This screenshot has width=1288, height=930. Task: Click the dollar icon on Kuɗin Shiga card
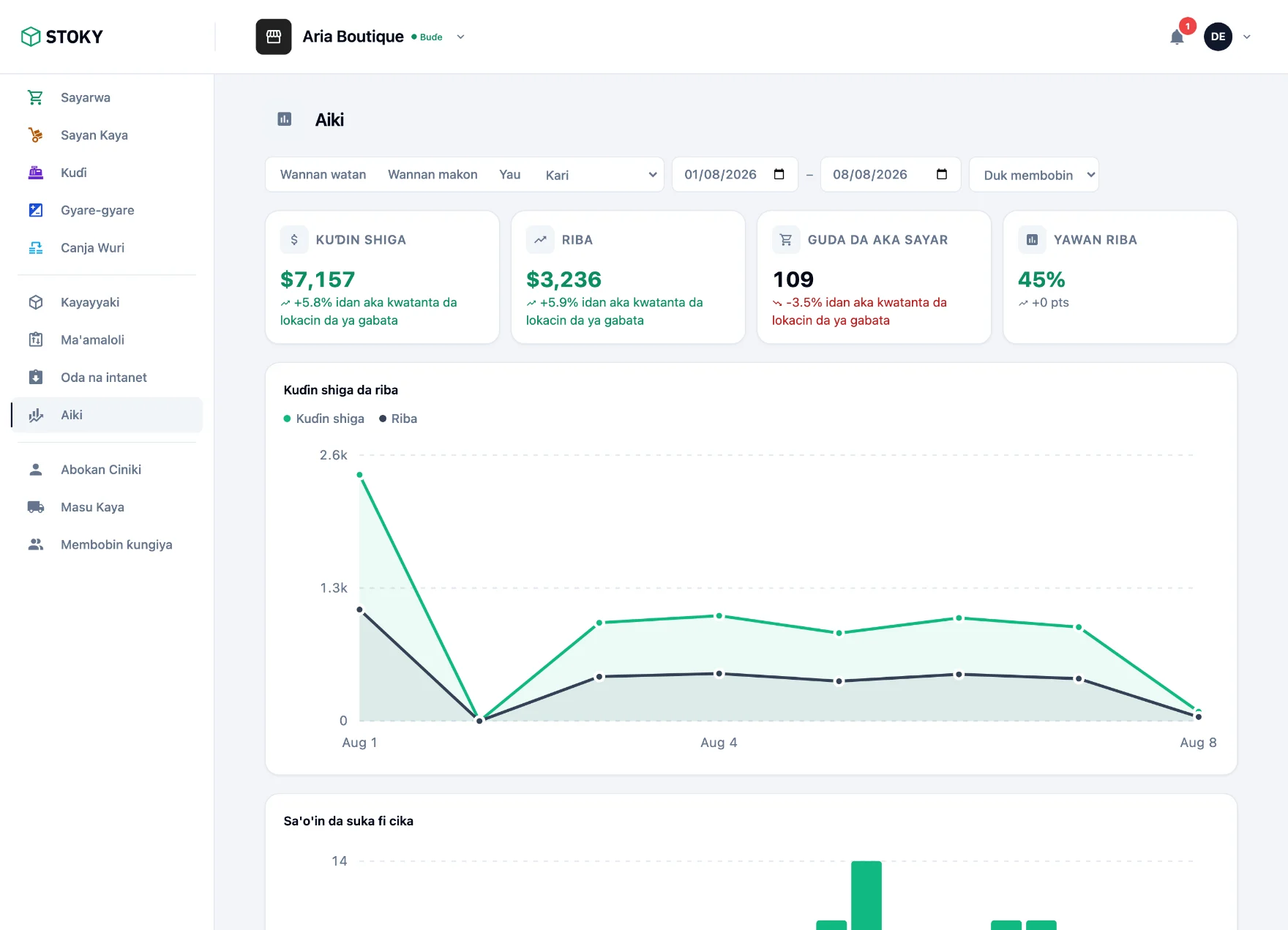(294, 239)
